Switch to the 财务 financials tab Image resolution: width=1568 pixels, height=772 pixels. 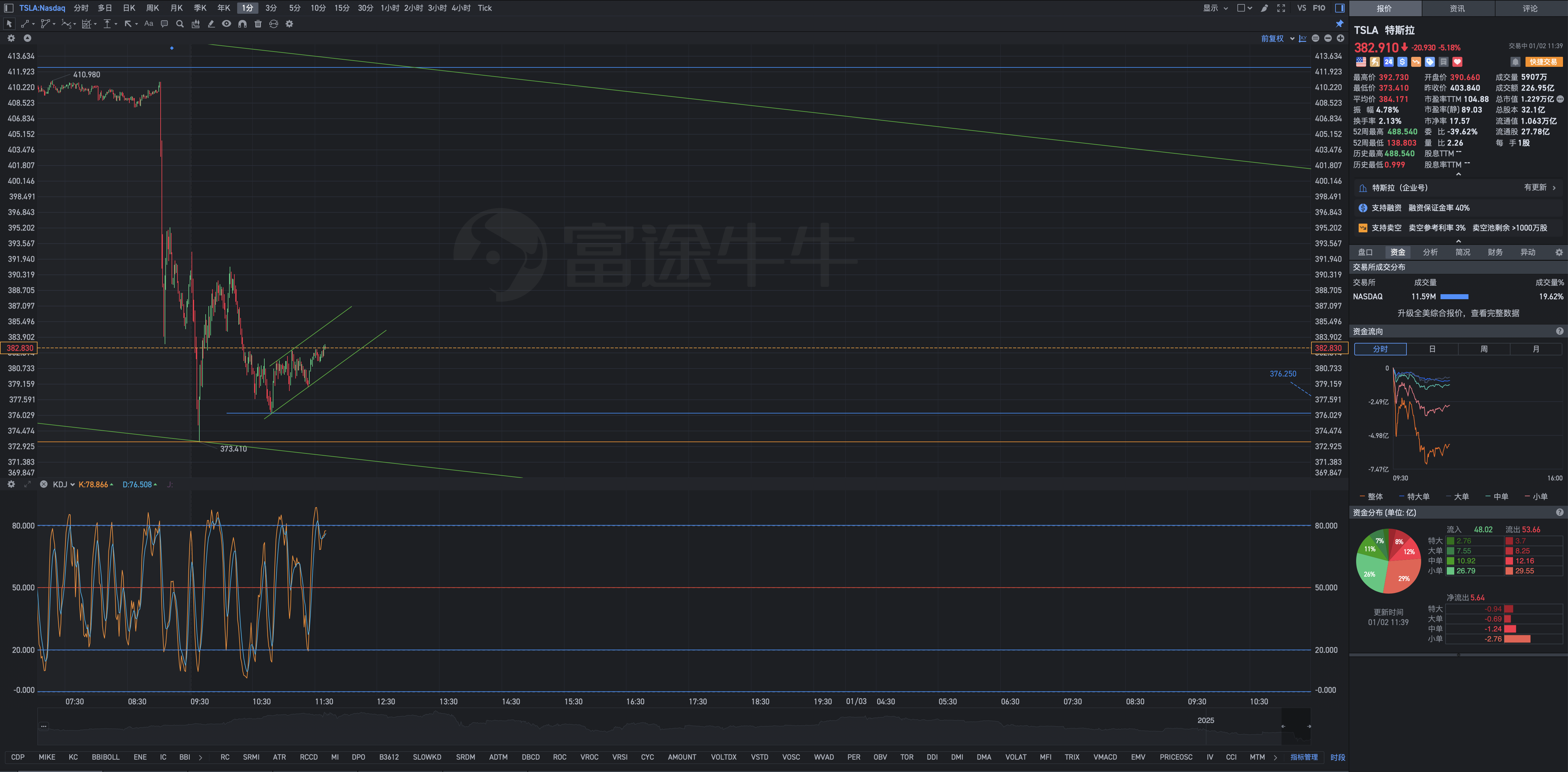click(x=1496, y=252)
